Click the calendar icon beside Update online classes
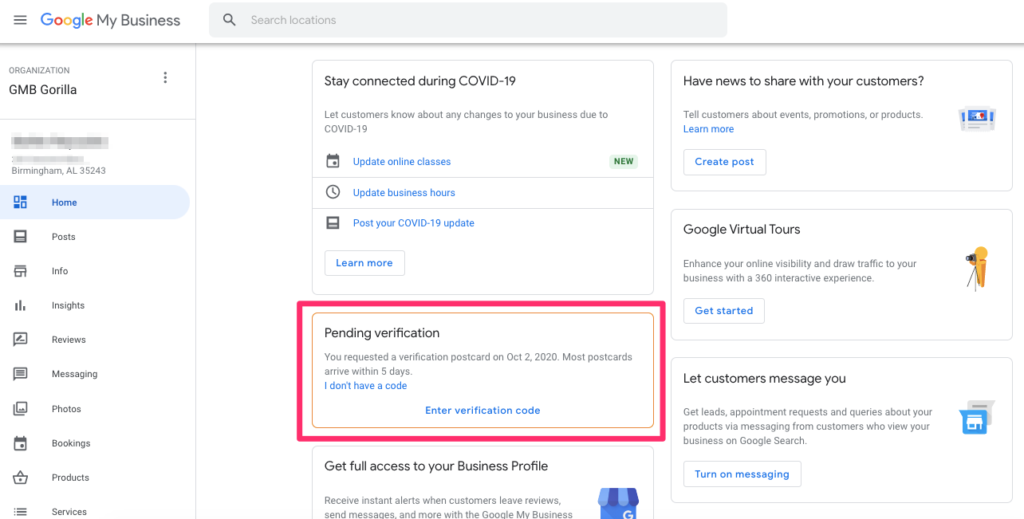Viewport: 1024px width, 519px height. [333, 161]
